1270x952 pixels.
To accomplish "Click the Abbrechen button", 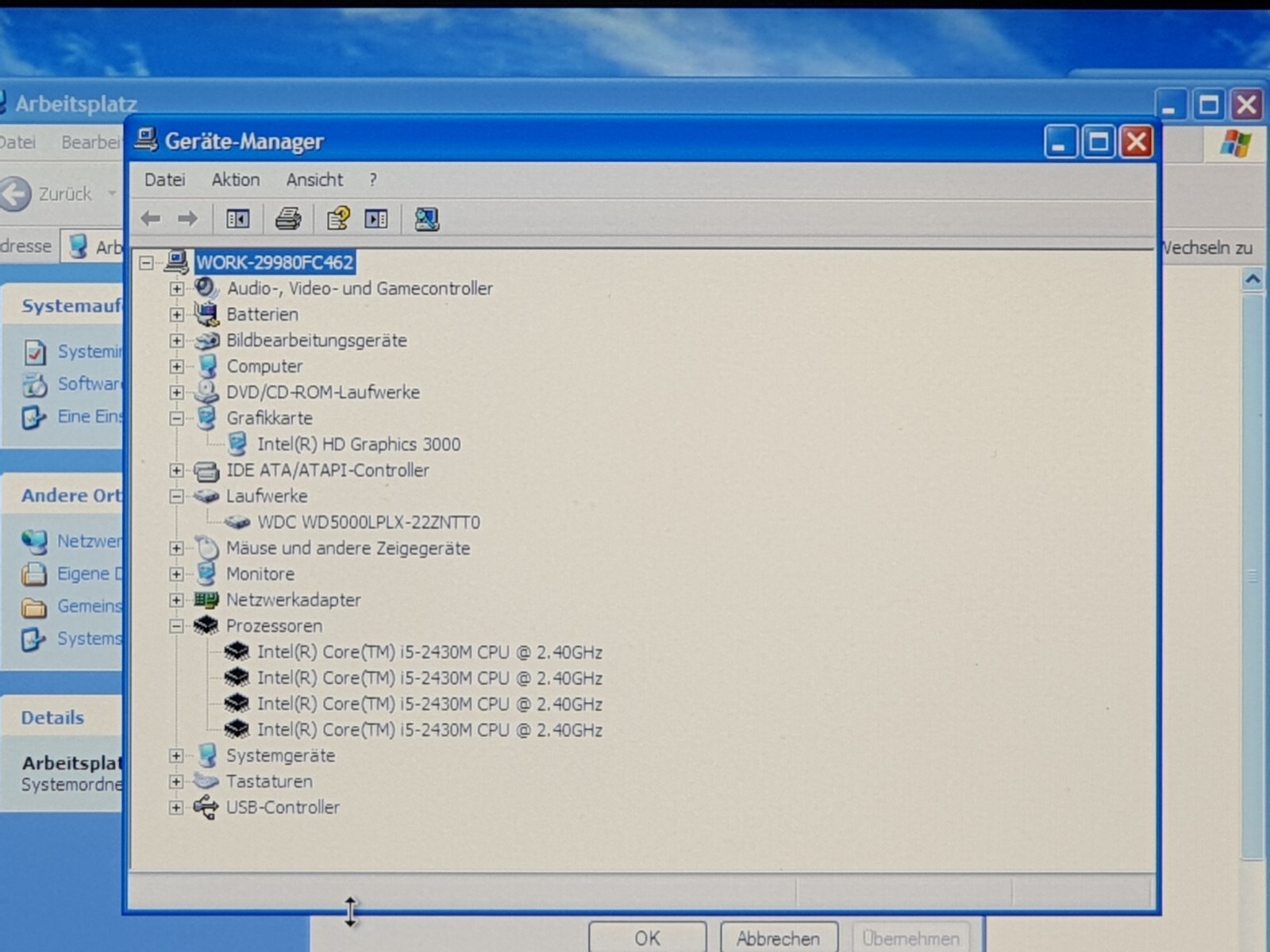I will (778, 939).
